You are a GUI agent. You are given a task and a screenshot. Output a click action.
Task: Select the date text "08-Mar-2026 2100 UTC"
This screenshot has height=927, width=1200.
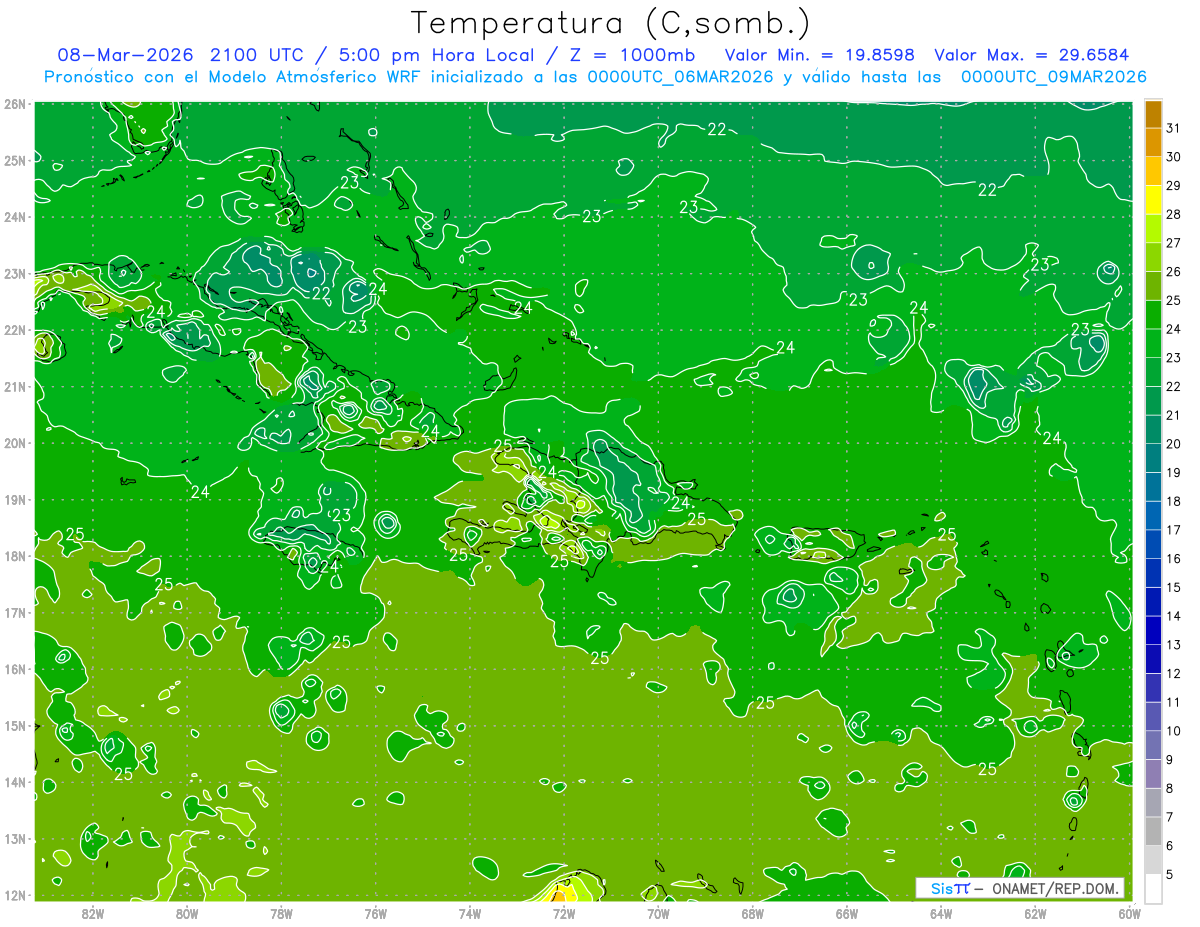[181, 55]
